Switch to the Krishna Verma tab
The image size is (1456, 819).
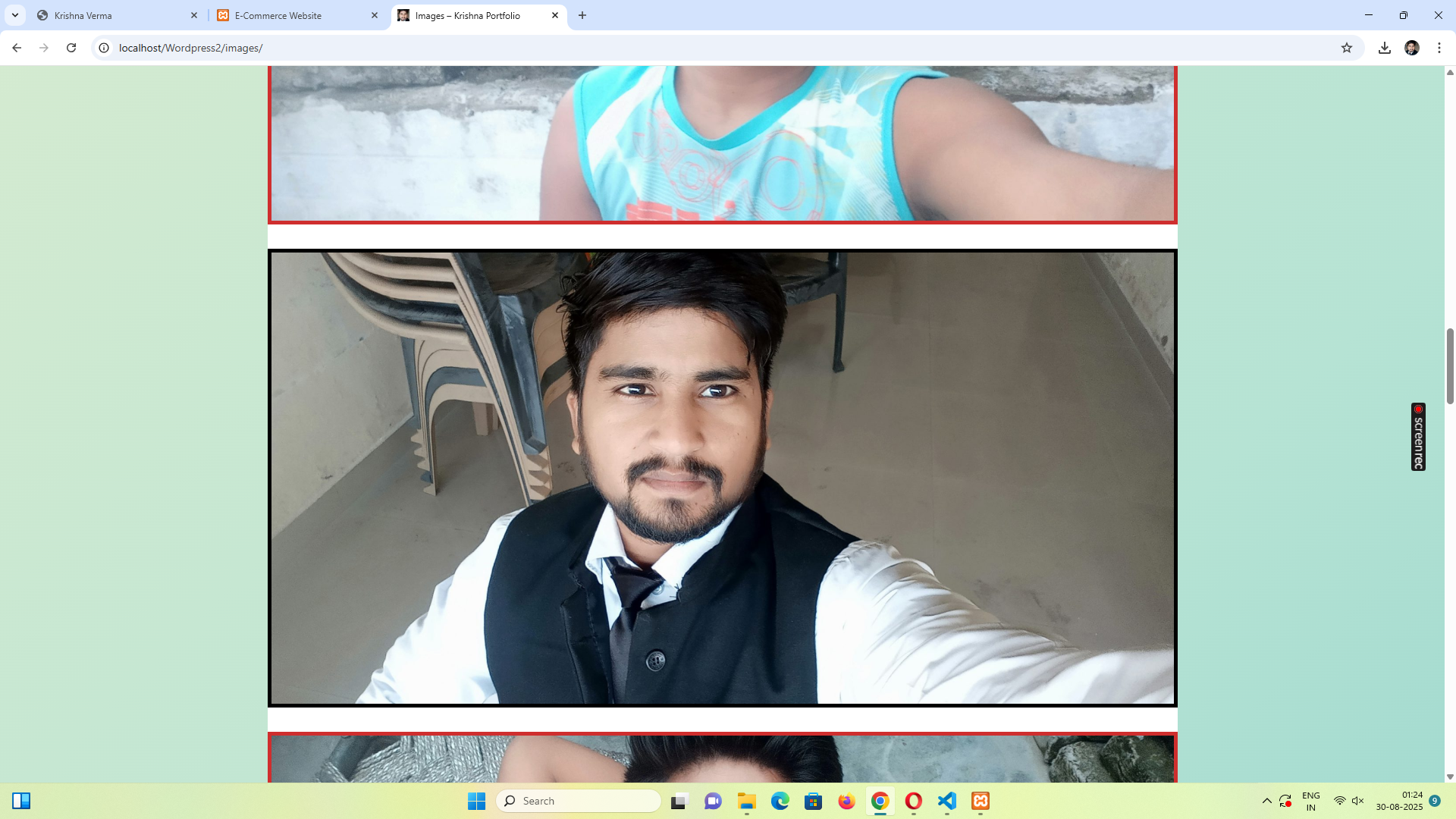(118, 15)
